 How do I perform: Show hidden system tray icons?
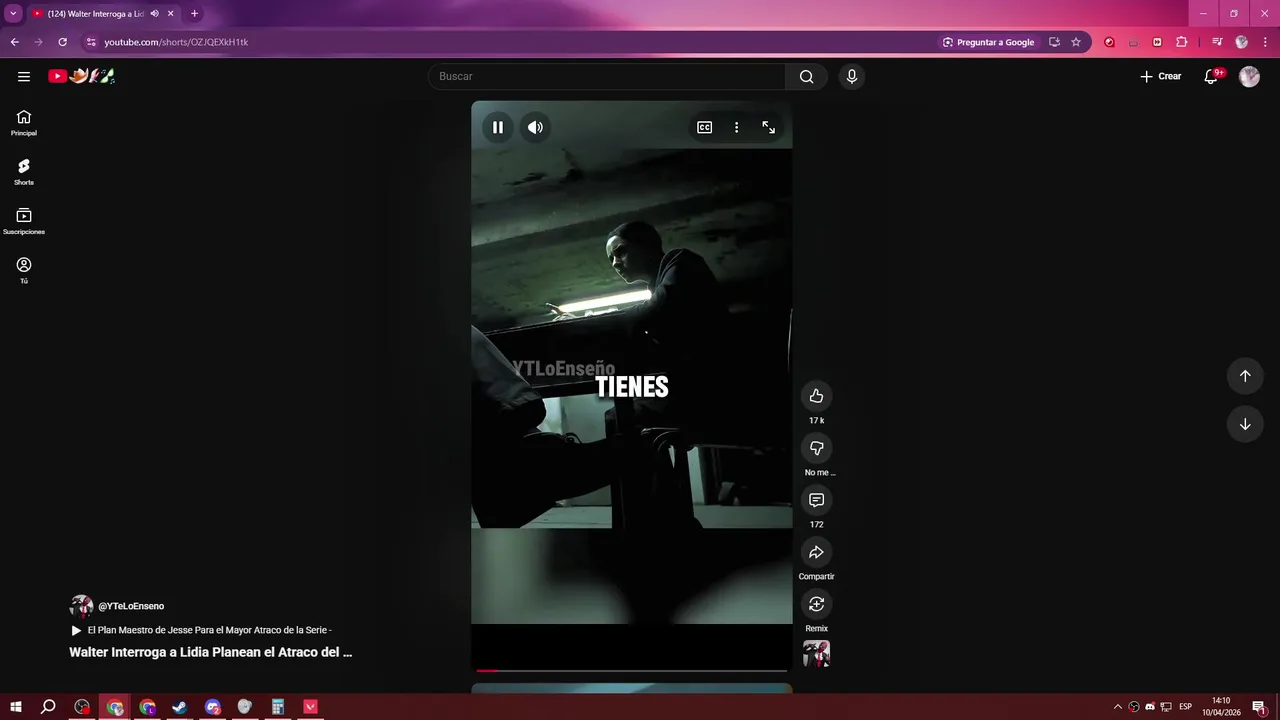(x=1118, y=707)
